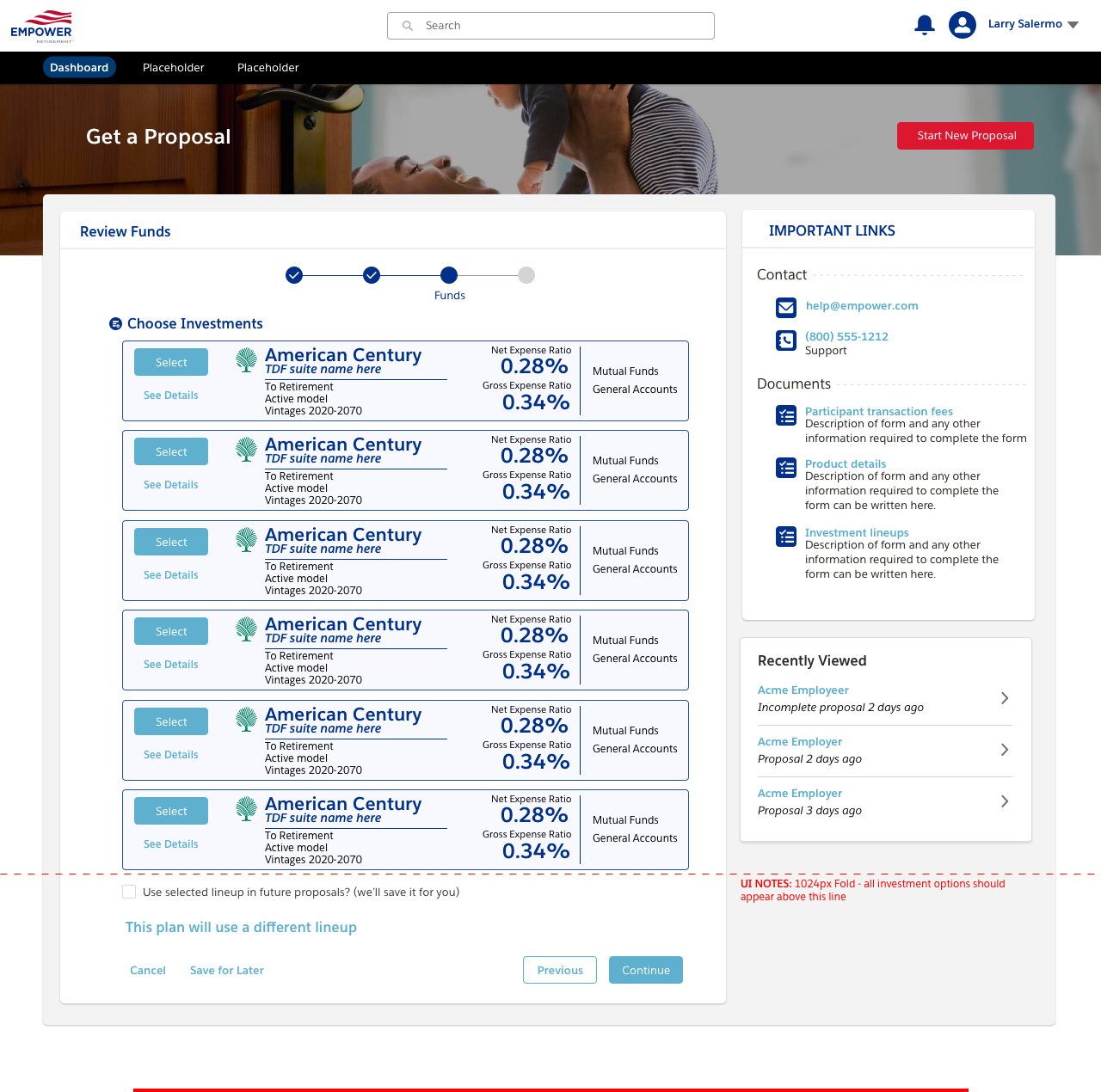Image resolution: width=1101 pixels, height=1092 pixels.
Task: Open See Details in sixth fund card
Action: click(x=171, y=844)
